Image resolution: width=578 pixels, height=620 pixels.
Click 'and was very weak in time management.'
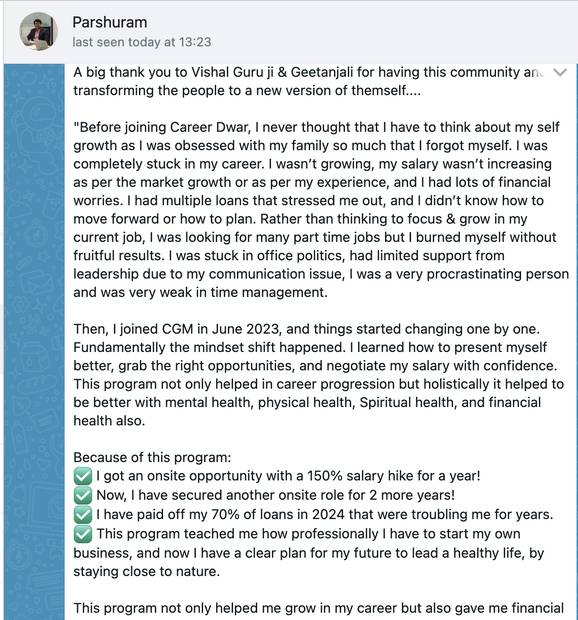(x=200, y=292)
